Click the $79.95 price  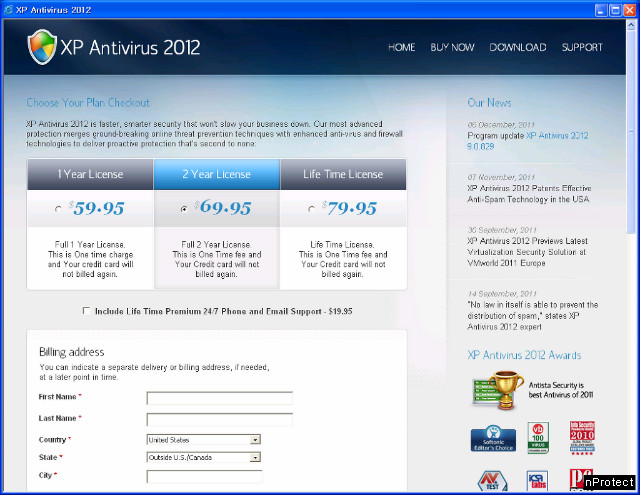pos(349,208)
